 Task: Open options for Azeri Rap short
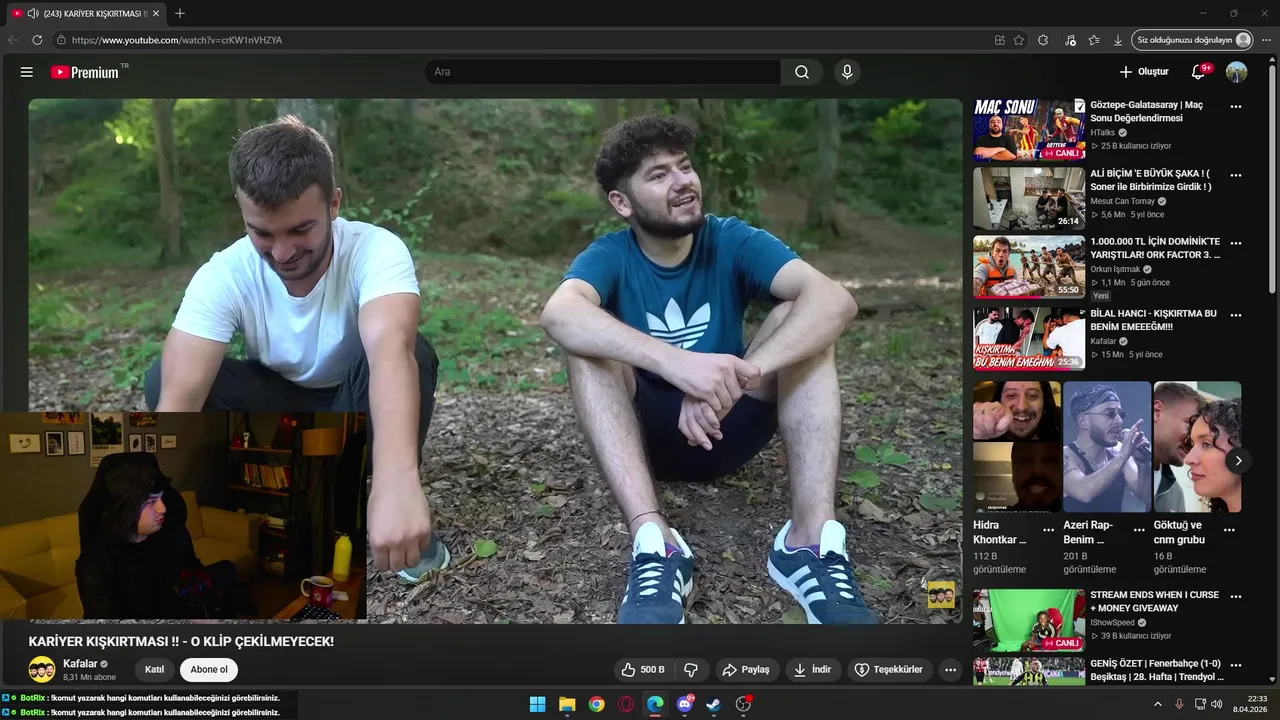click(x=1138, y=530)
